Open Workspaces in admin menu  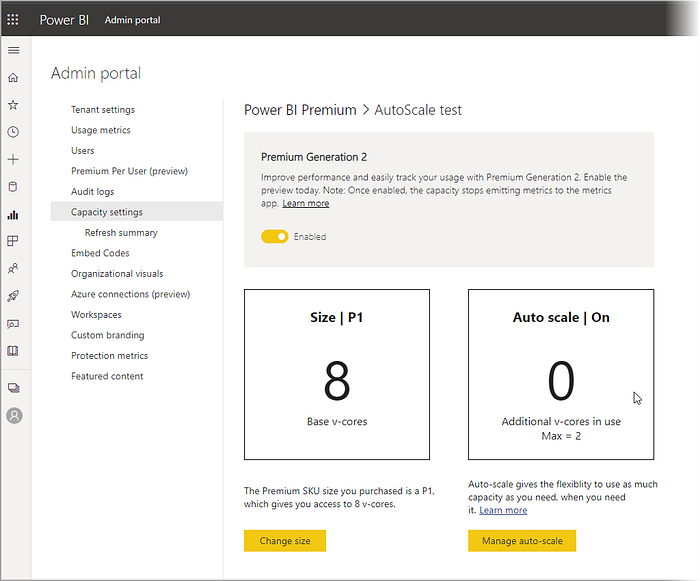[96, 314]
